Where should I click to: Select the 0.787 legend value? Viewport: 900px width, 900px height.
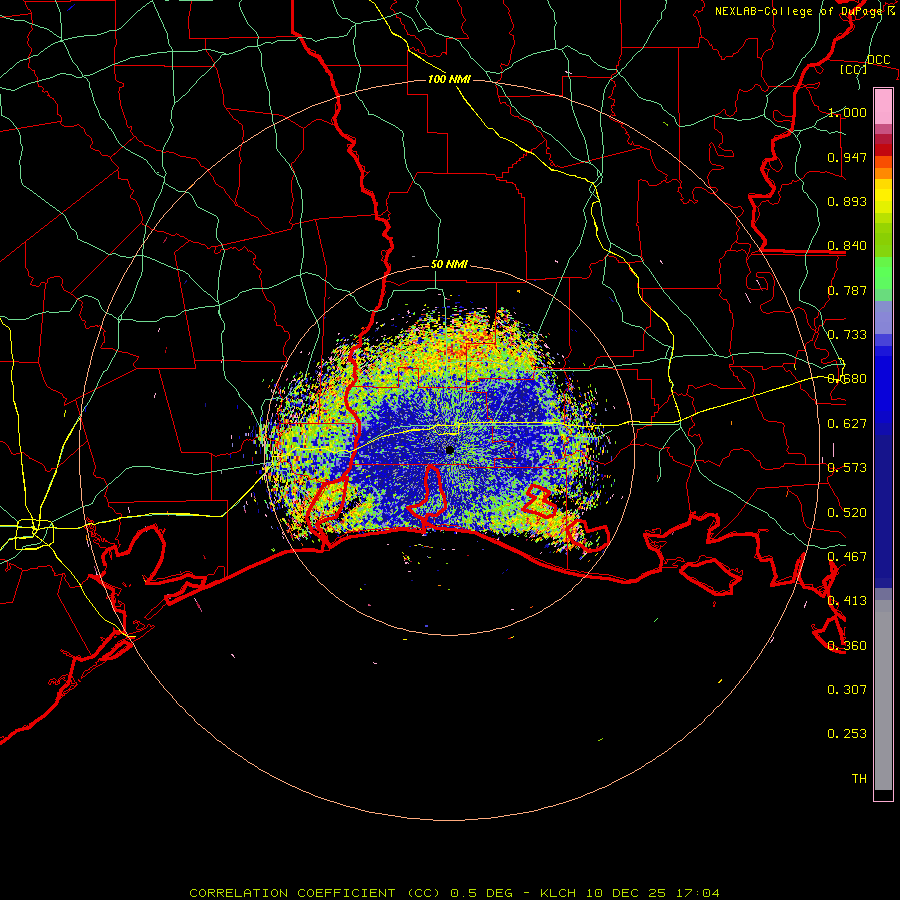847,290
